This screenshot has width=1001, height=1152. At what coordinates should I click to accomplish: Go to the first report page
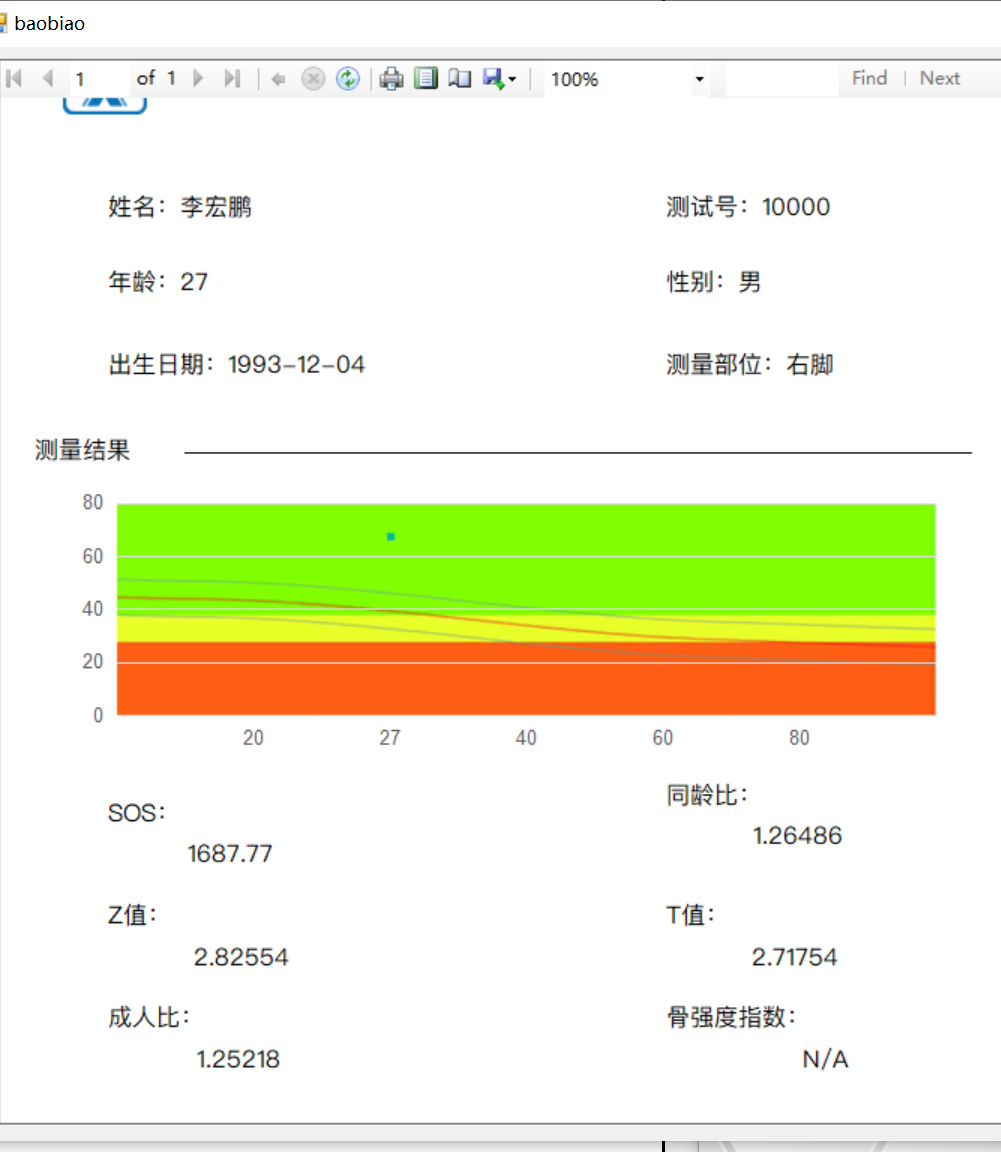point(14,78)
